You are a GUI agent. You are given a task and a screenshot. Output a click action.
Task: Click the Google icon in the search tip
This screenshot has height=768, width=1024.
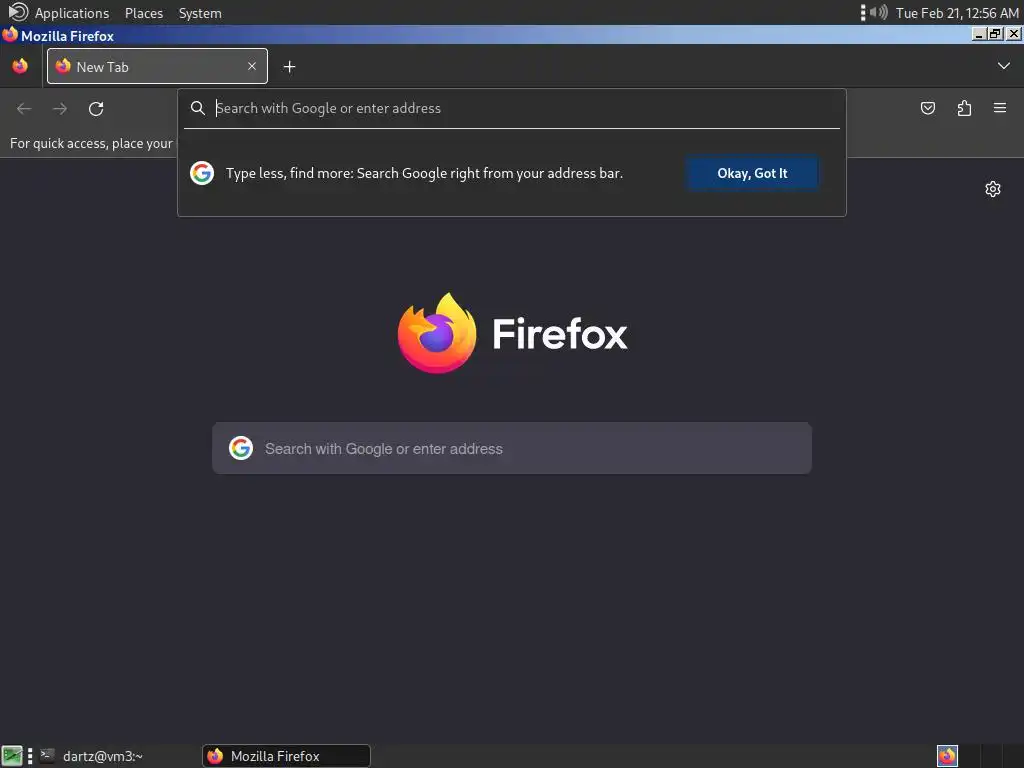coord(202,173)
